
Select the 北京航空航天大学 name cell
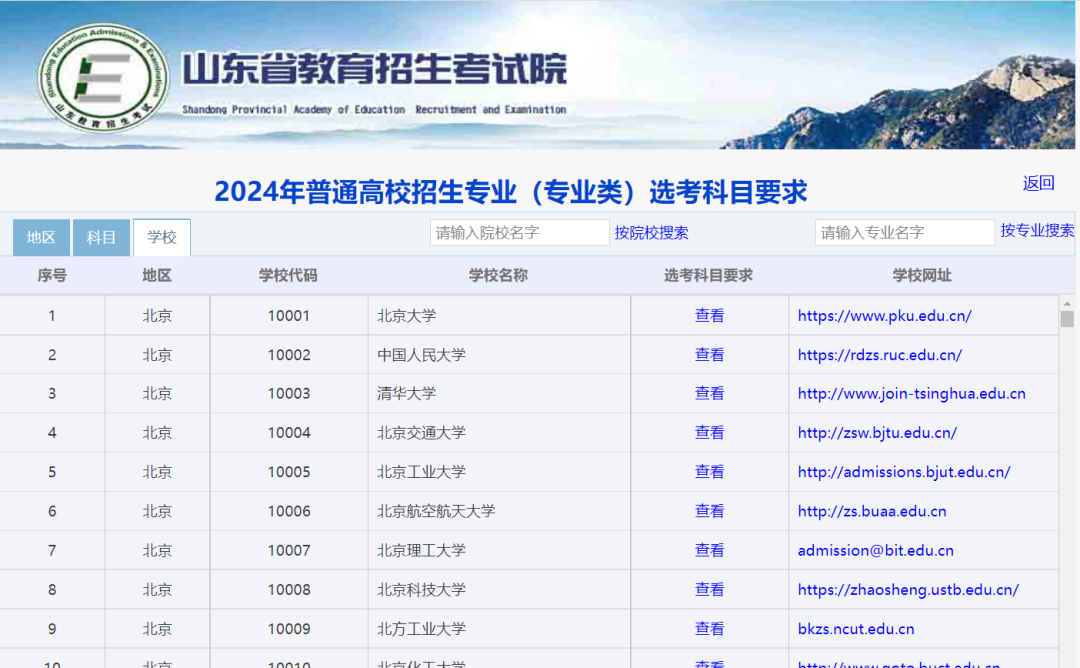[499, 511]
